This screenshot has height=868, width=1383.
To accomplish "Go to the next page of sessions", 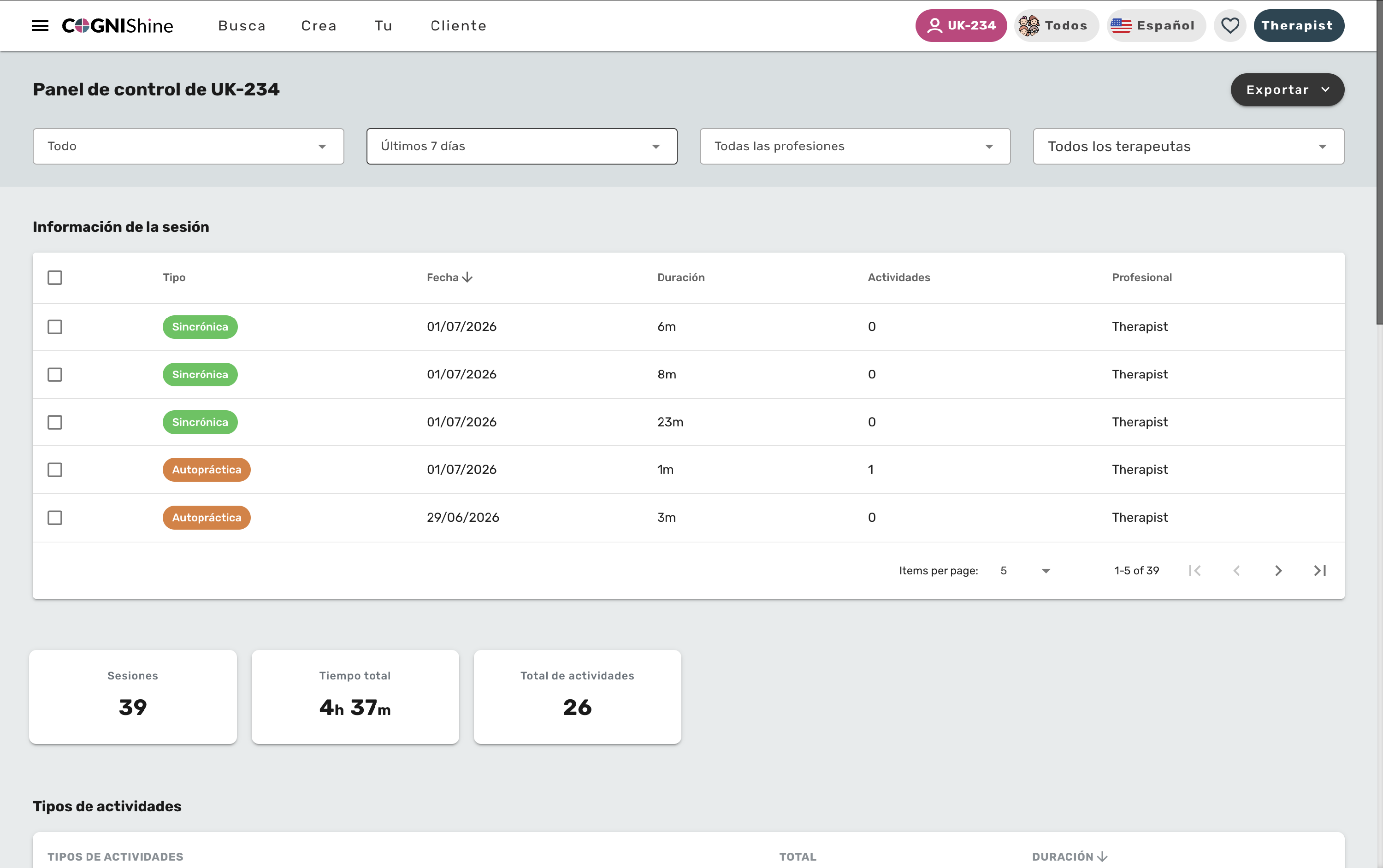I will [1278, 571].
